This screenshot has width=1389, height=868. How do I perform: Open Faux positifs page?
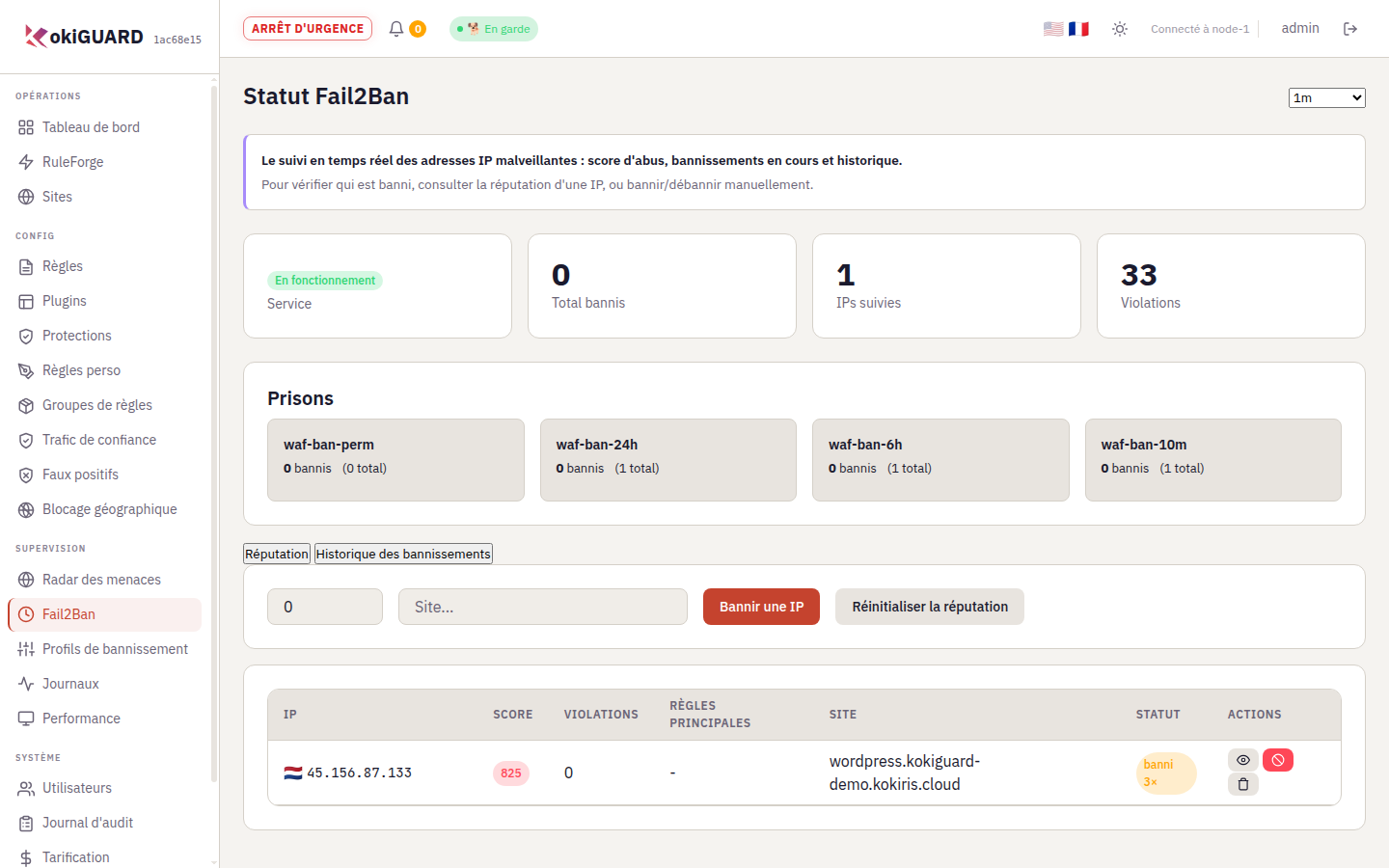tap(104, 475)
